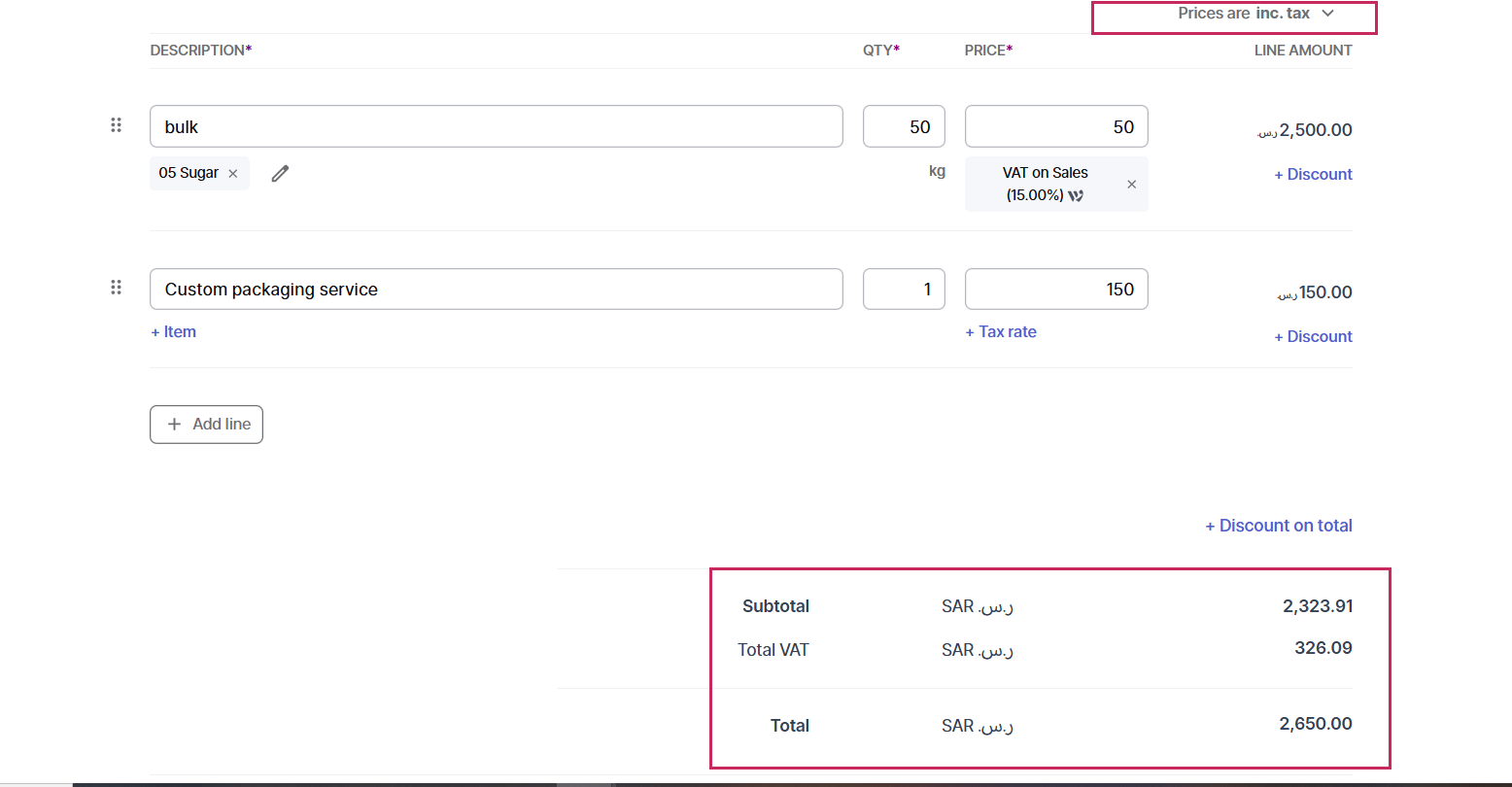The image size is (1512, 787).
Task: Click the price field of the bulk line
Action: (x=1056, y=126)
